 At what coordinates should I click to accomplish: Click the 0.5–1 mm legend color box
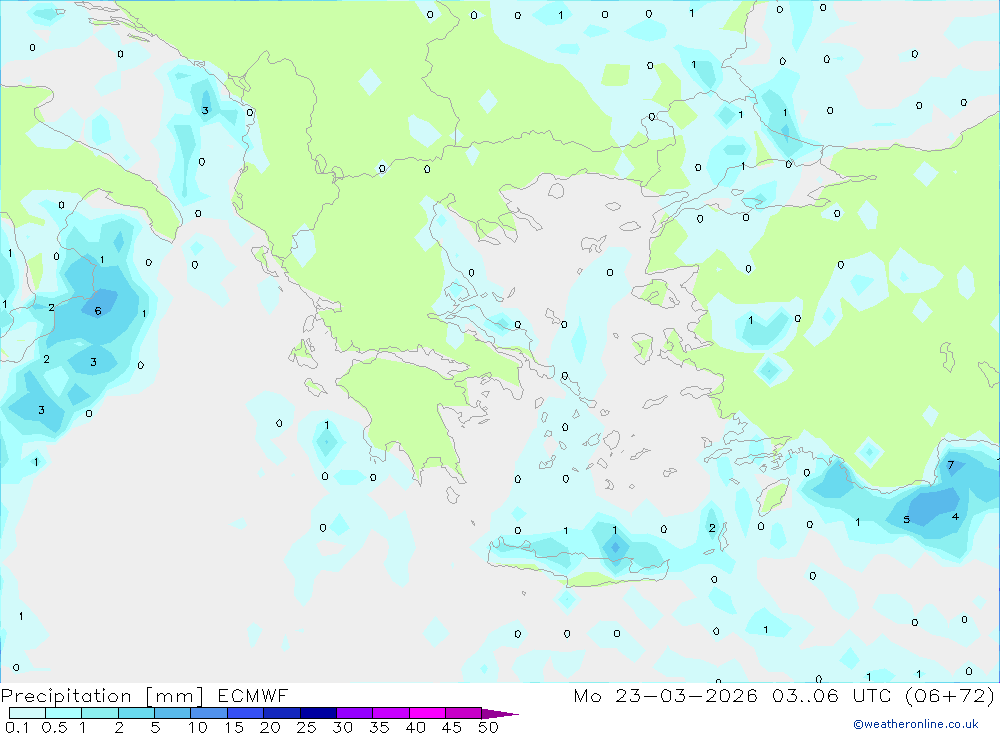pyautogui.click(x=64, y=713)
